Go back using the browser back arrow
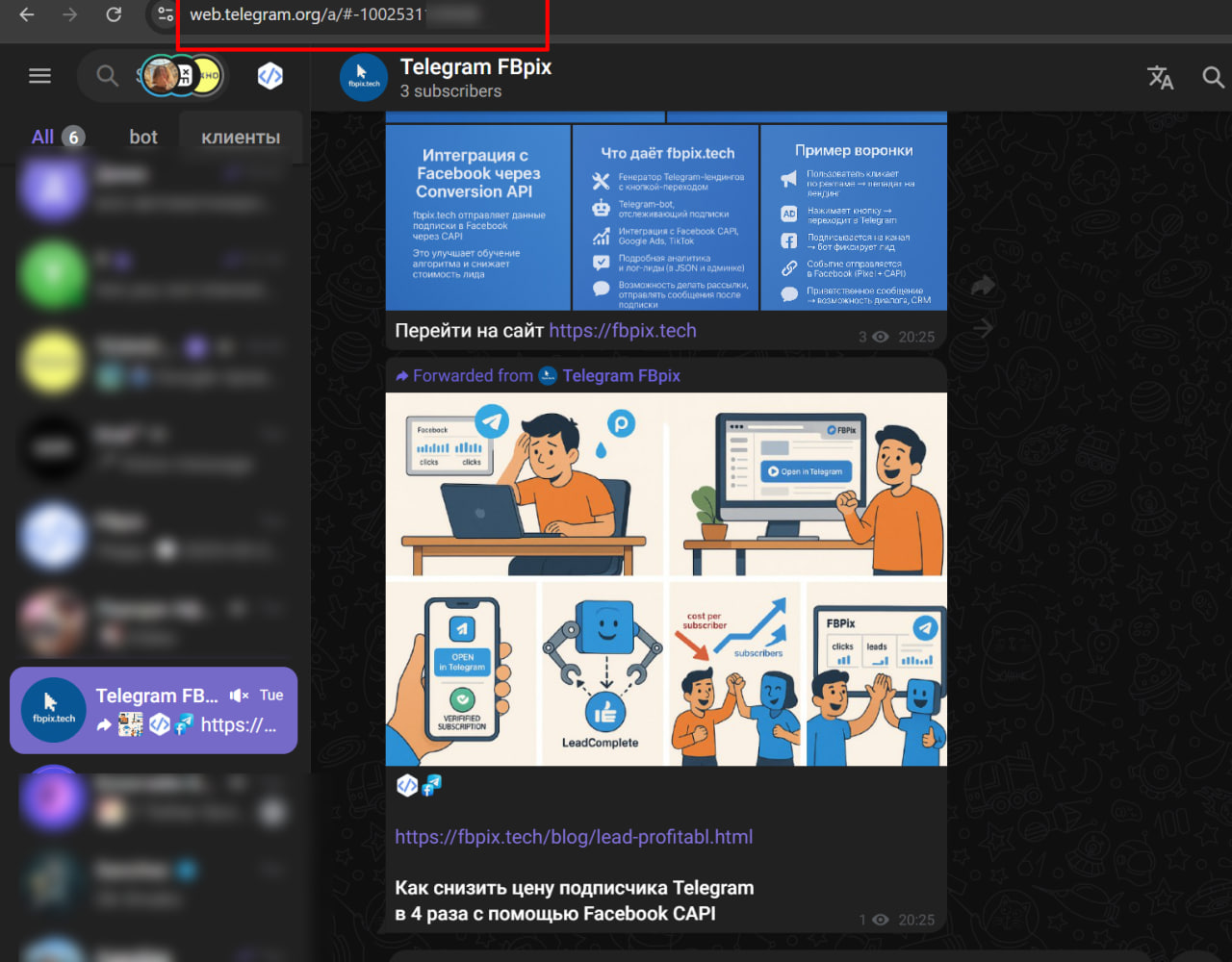Image resolution: width=1232 pixels, height=962 pixels. [x=27, y=14]
